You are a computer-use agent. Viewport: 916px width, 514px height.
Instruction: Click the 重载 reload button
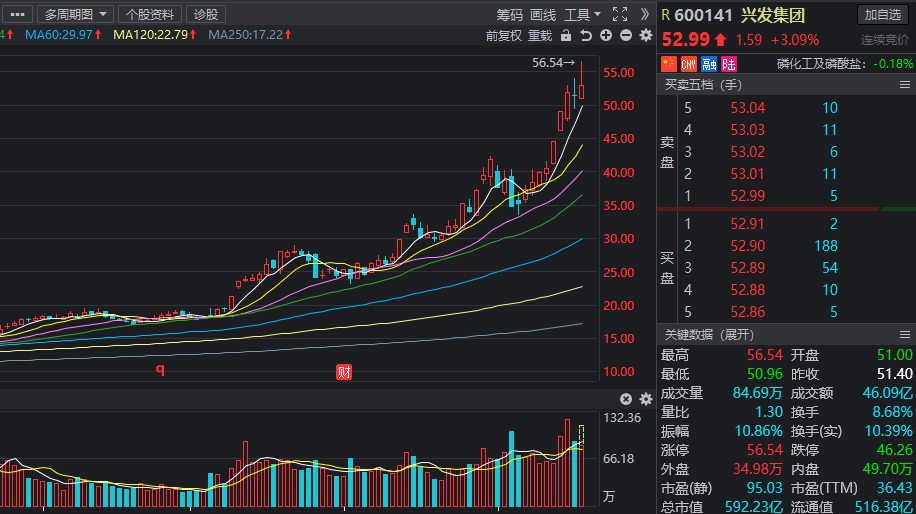540,36
